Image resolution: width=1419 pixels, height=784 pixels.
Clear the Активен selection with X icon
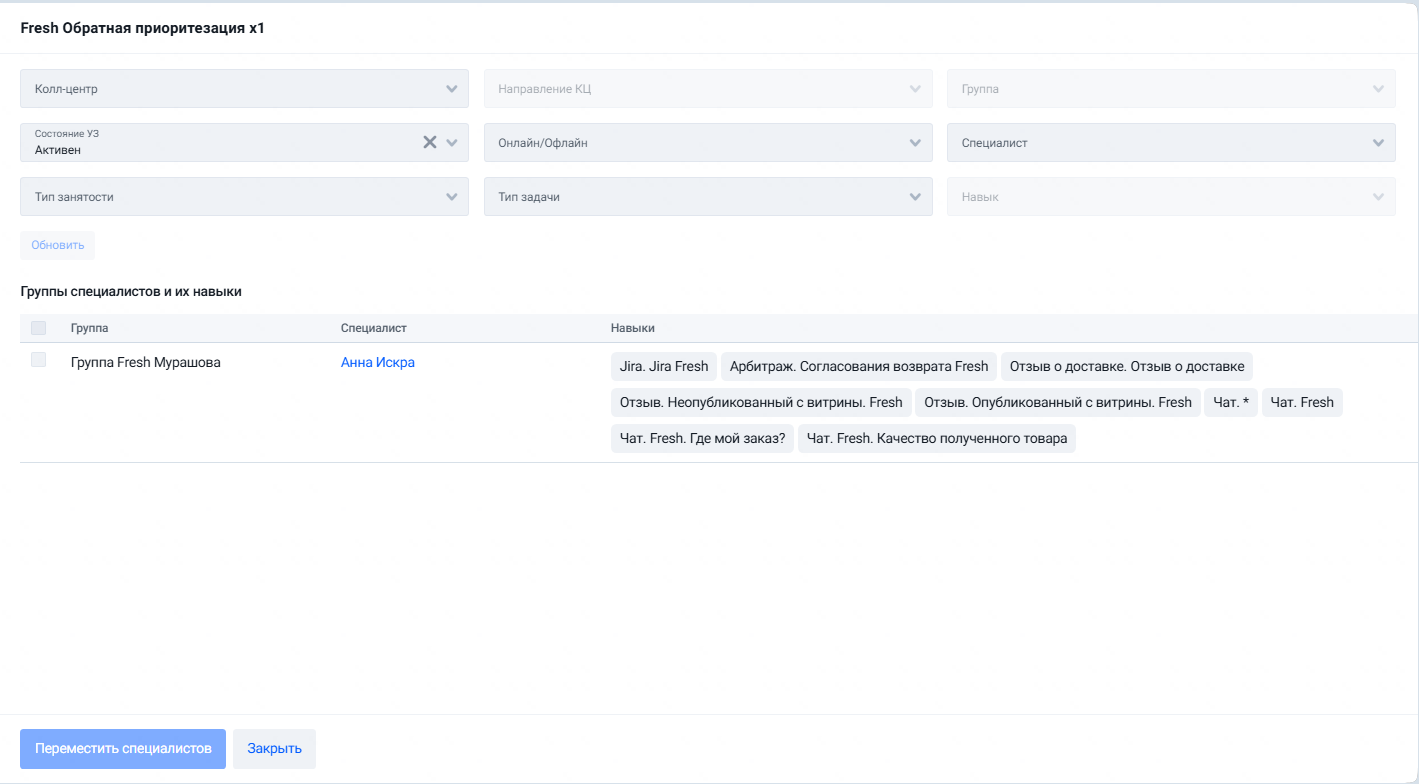430,142
